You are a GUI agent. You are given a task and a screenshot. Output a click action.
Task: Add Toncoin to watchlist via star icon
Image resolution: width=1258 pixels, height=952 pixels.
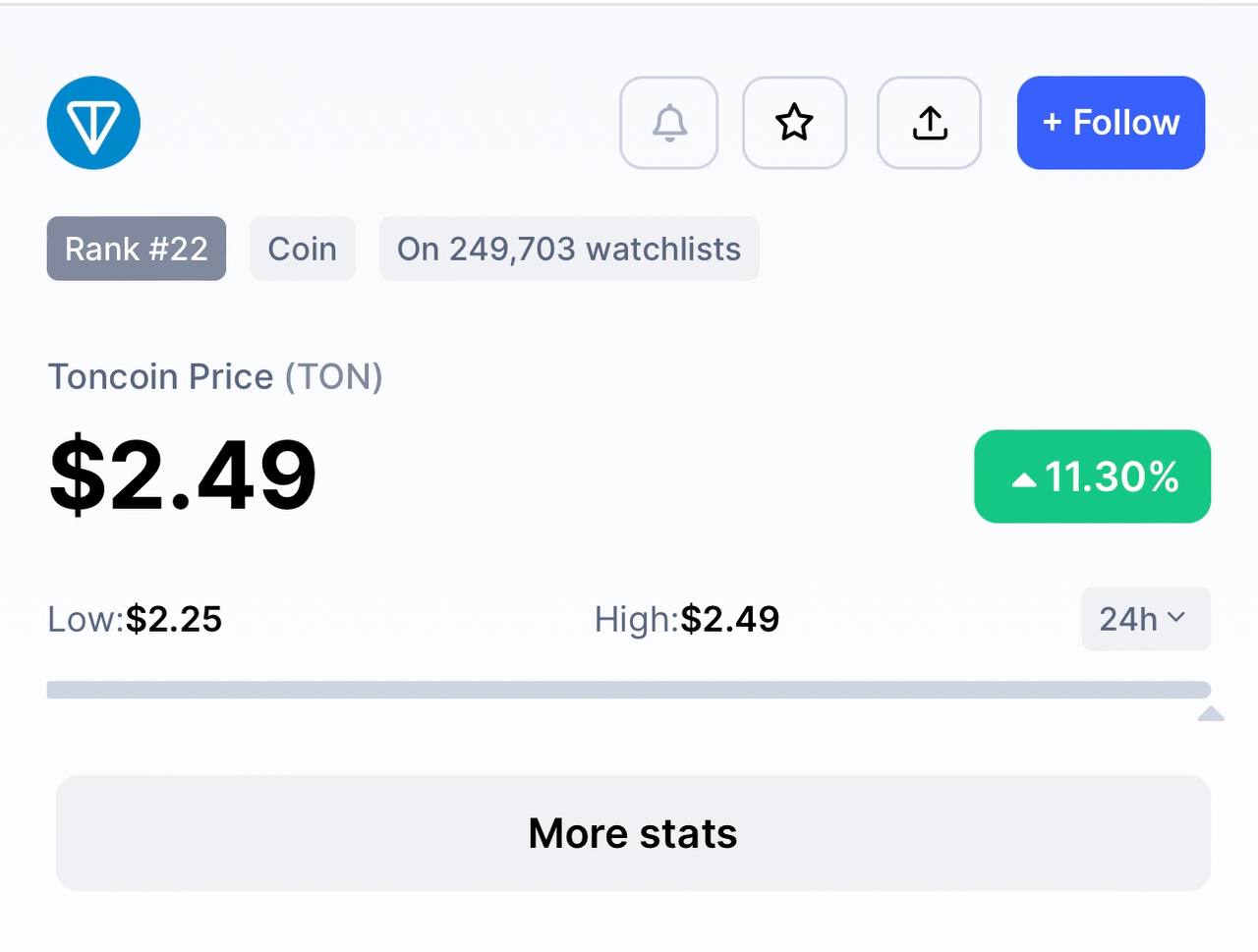point(794,123)
